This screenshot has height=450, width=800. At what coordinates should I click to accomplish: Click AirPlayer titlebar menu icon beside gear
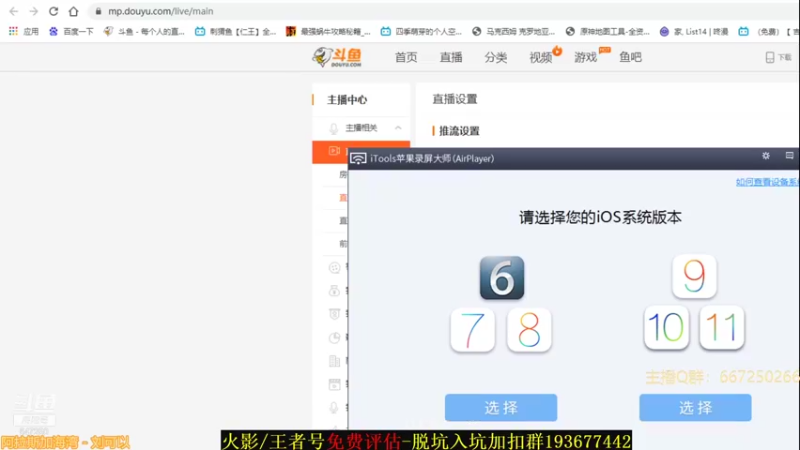(789, 156)
